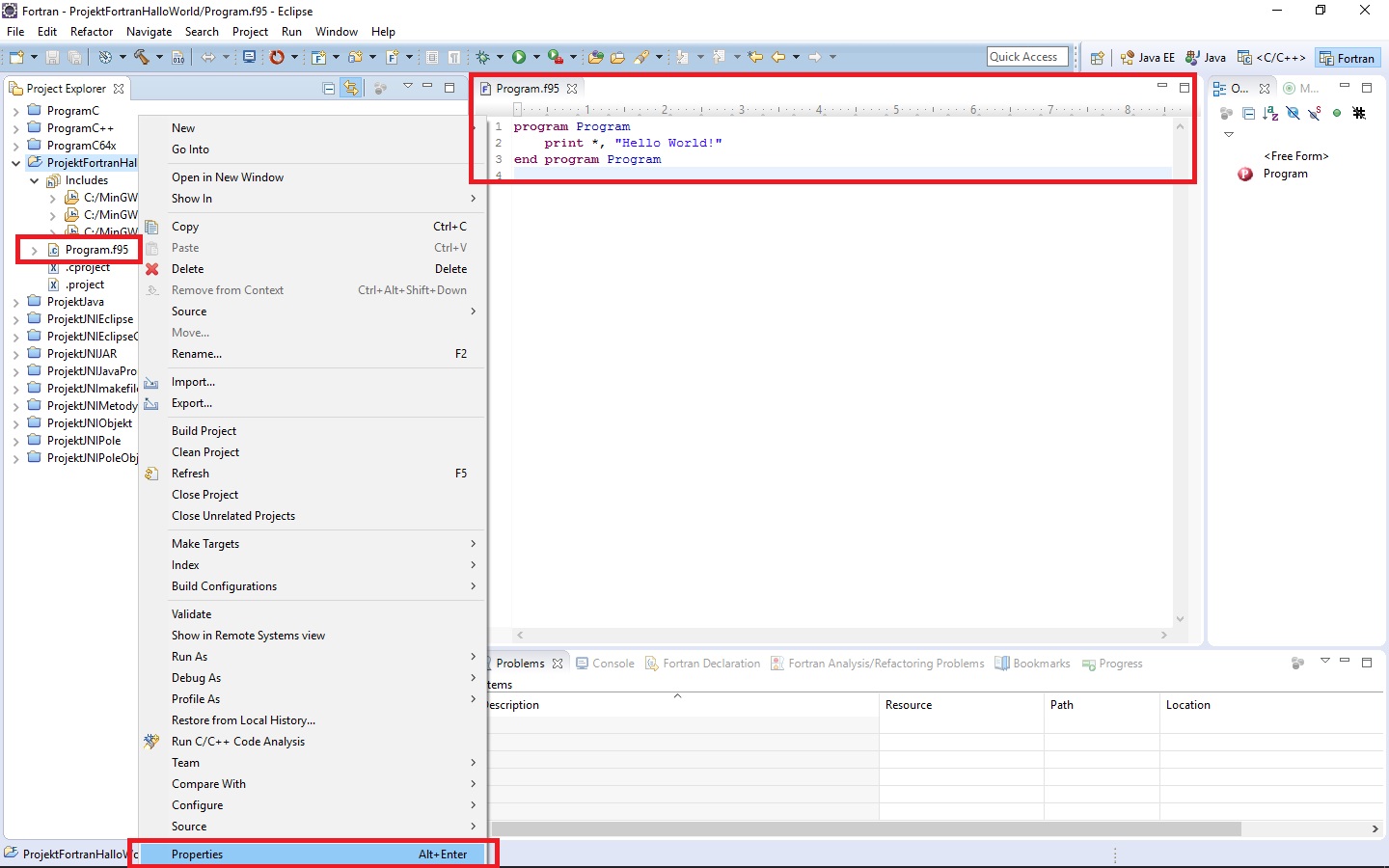The image size is (1389, 868).
Task: Click the editor's vertical scrollbar down arrow
Action: click(x=1180, y=619)
